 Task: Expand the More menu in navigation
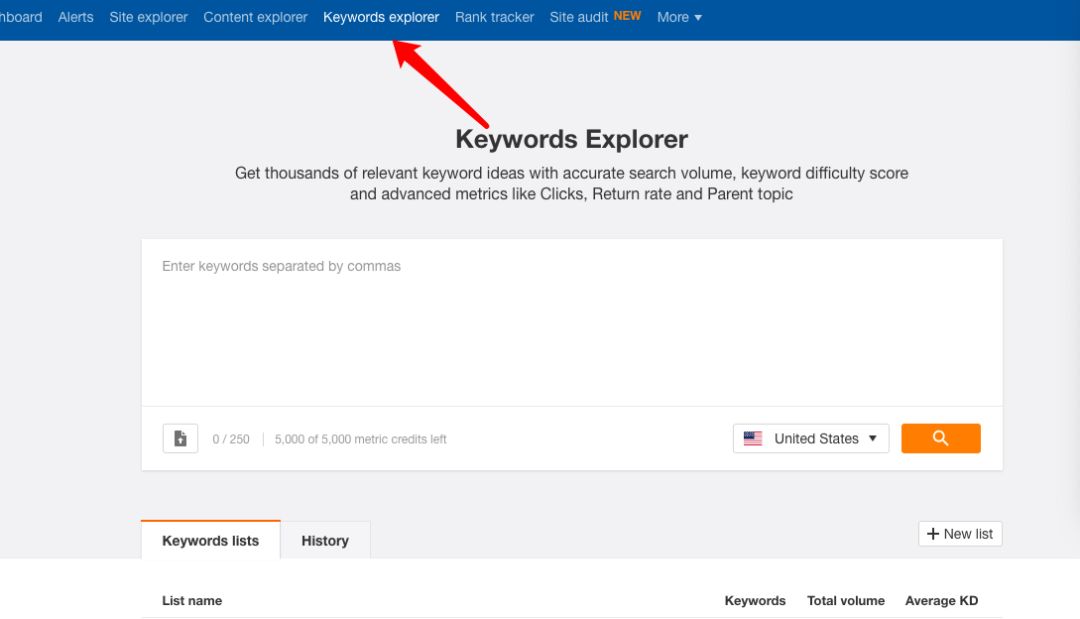coord(679,17)
